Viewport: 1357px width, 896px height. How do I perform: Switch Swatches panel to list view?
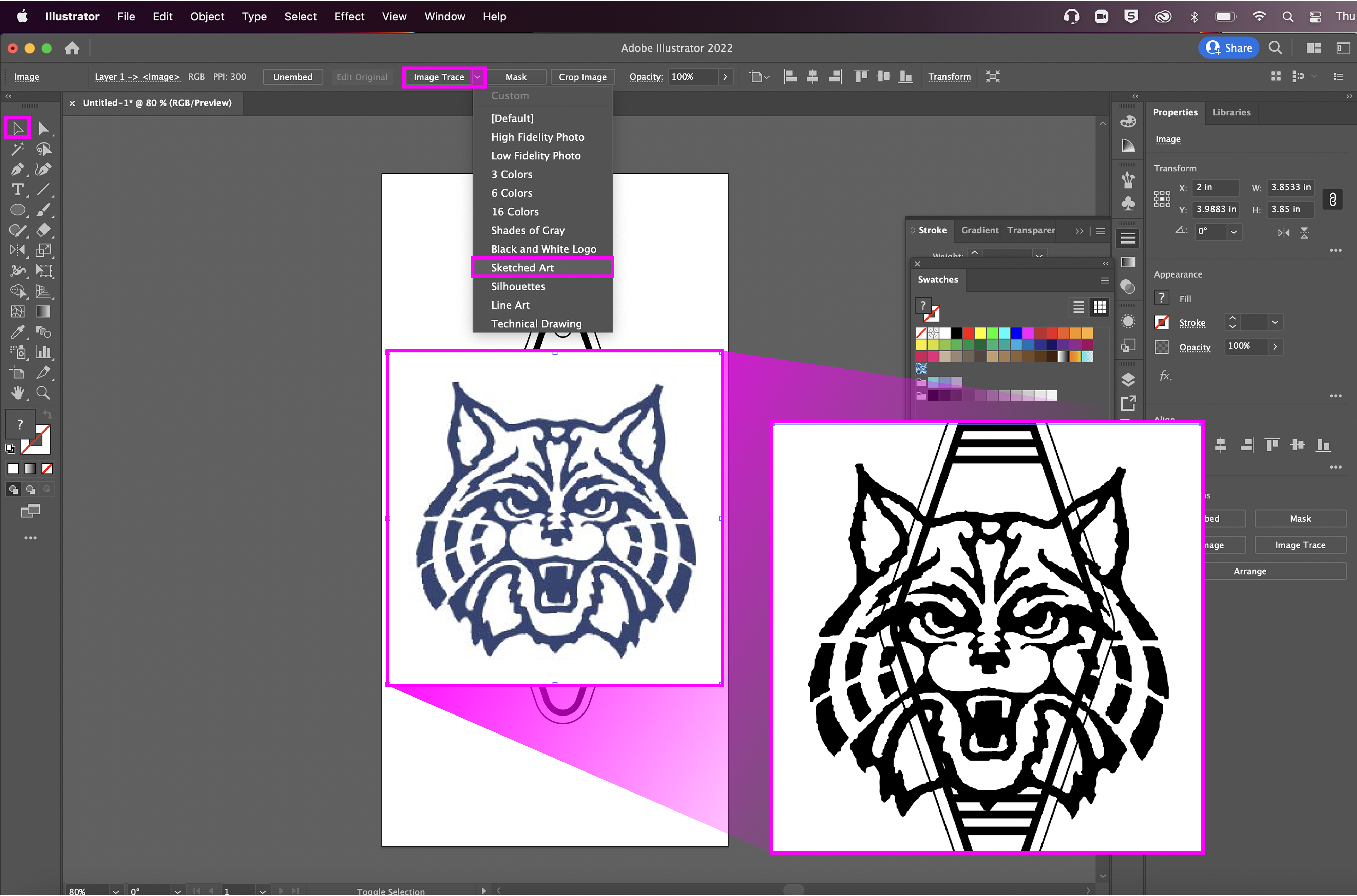tap(1078, 307)
